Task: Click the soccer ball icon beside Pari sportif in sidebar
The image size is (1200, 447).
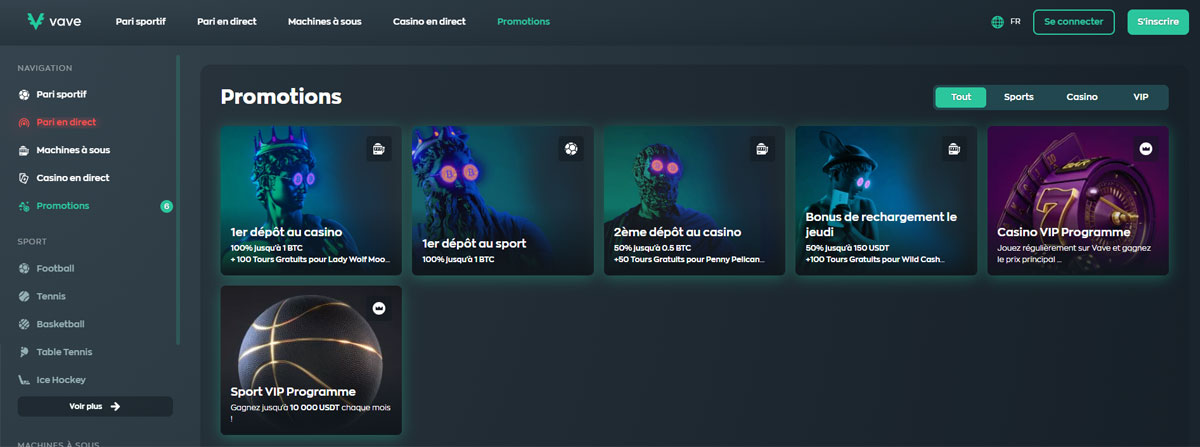Action: [24, 94]
